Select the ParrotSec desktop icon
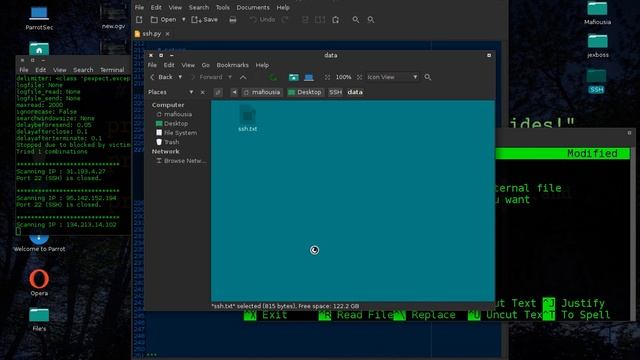 point(39,18)
